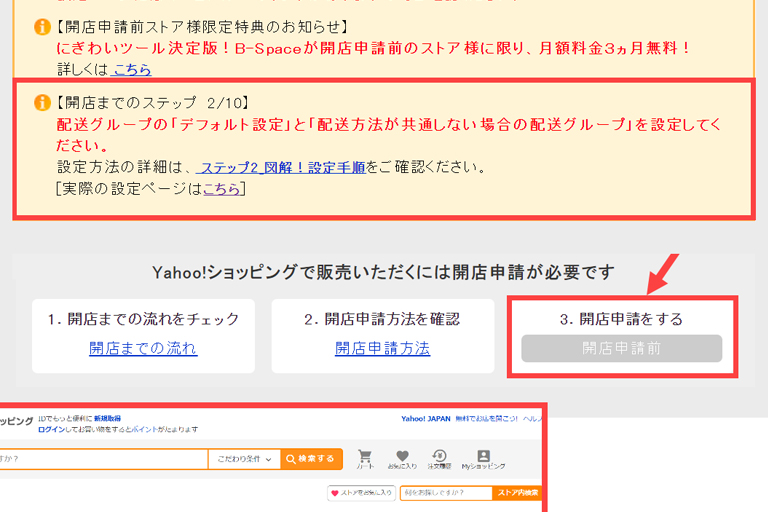This screenshot has width=768, height=512.
Task: Expand the こだわり条件 dropdown
Action: 244,459
